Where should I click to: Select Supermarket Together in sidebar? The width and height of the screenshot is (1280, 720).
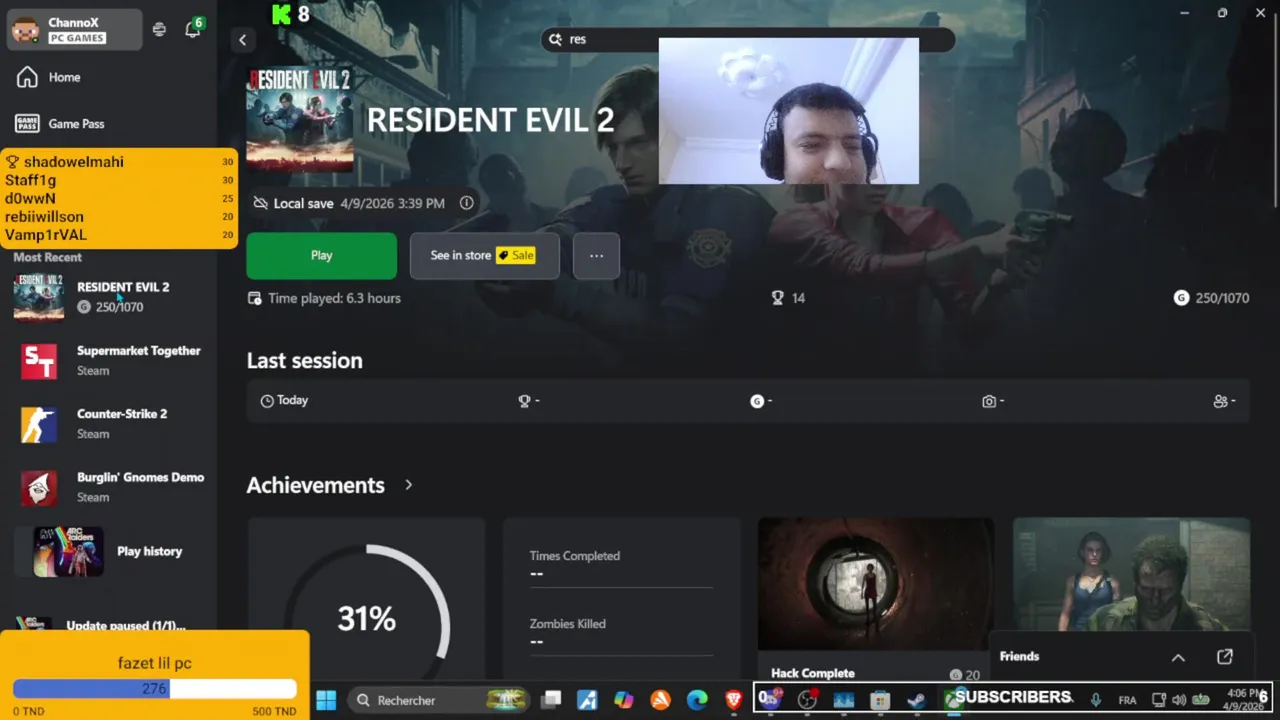pyautogui.click(x=108, y=360)
